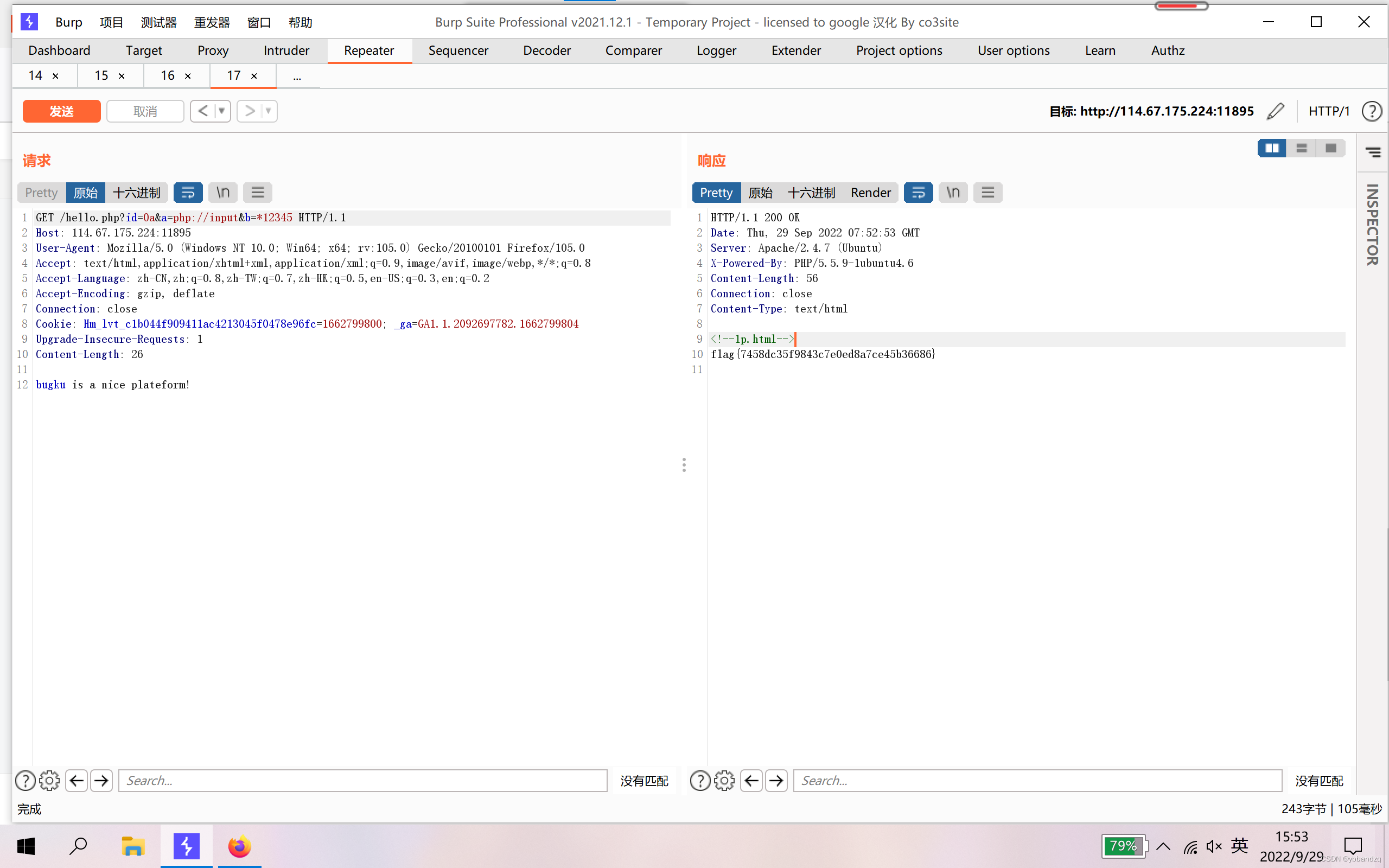
Task: Click the HTTP/1 help question mark icon
Action: 1372,111
